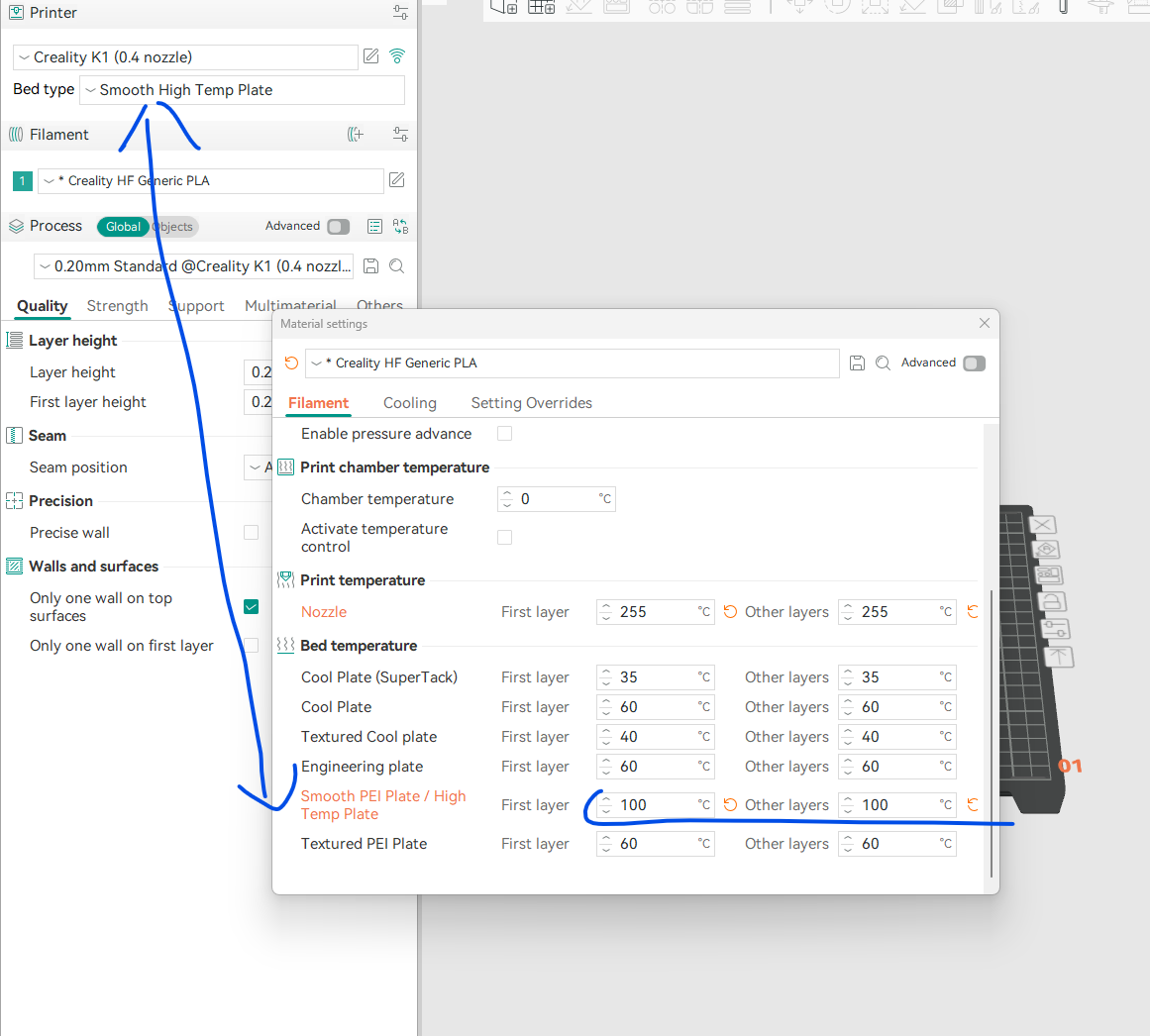Click the filament number 1 color swatch
The width and height of the screenshot is (1150, 1036).
pyautogui.click(x=23, y=181)
